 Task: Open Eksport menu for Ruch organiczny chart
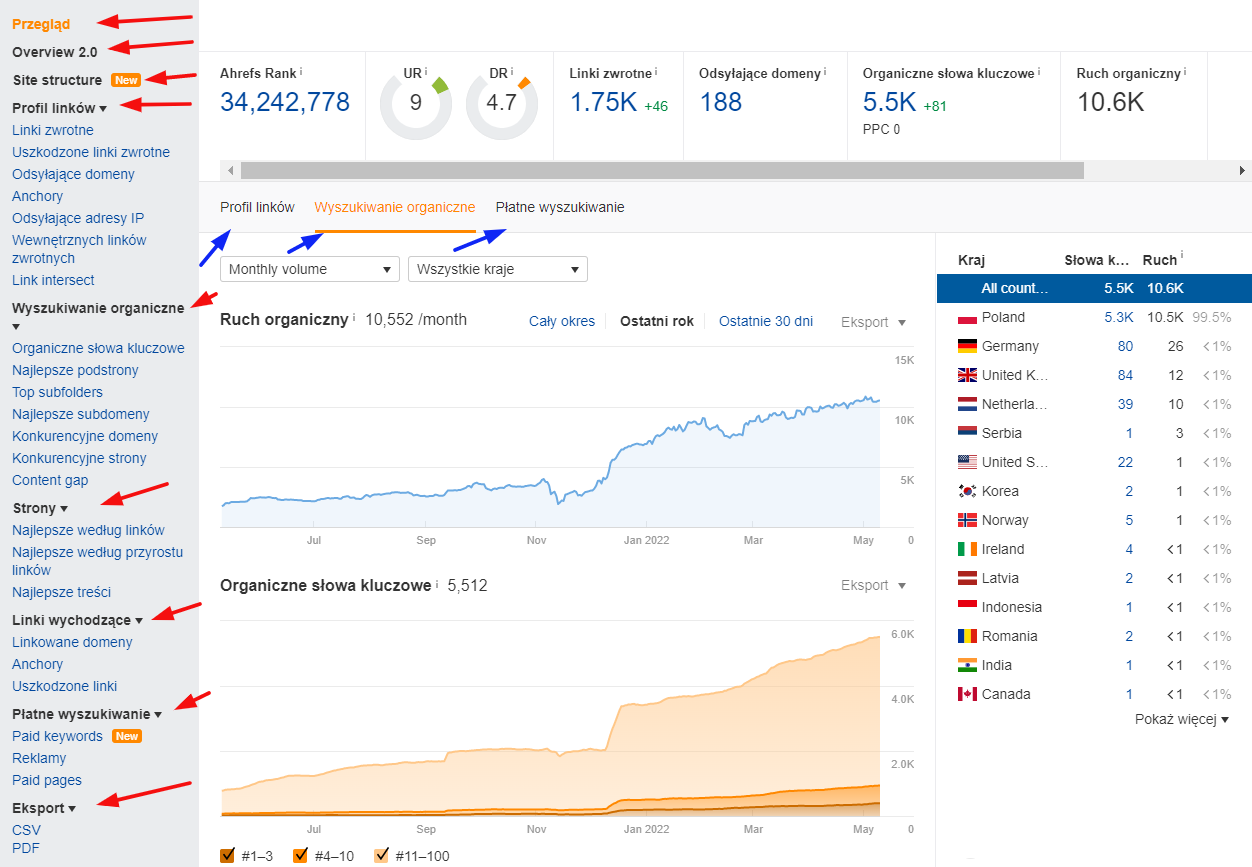tap(873, 322)
